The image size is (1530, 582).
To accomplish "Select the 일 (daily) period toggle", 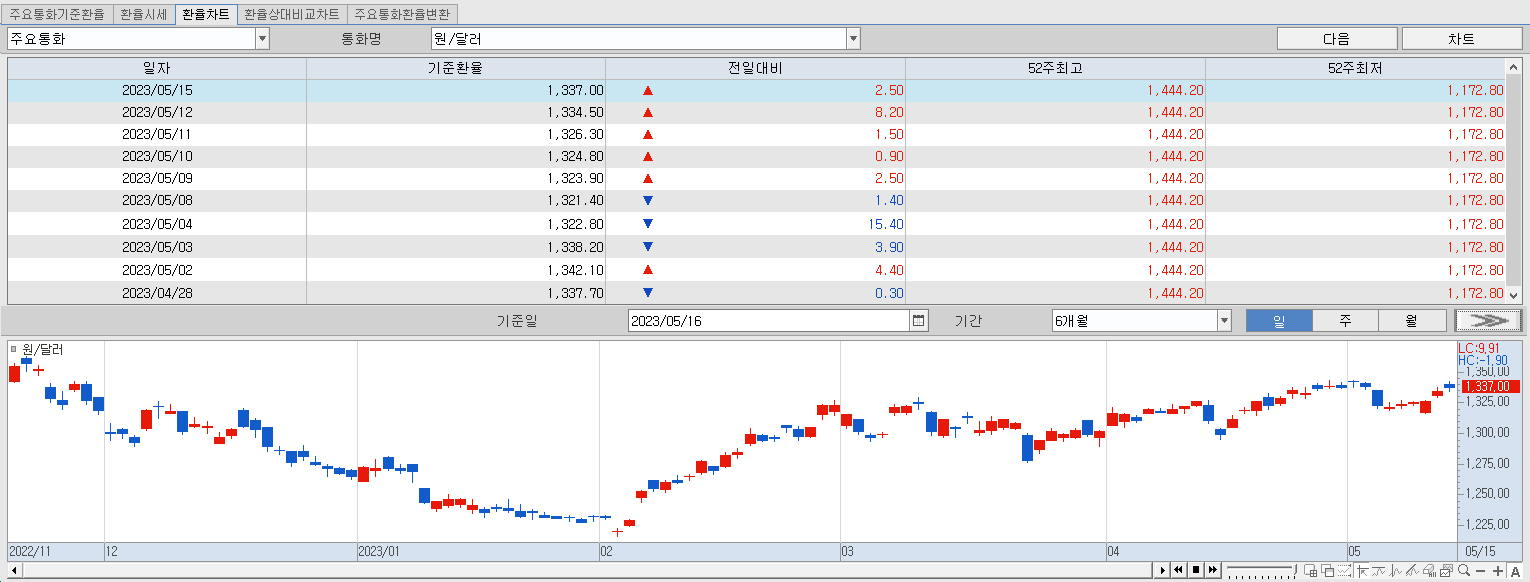I will [1278, 321].
